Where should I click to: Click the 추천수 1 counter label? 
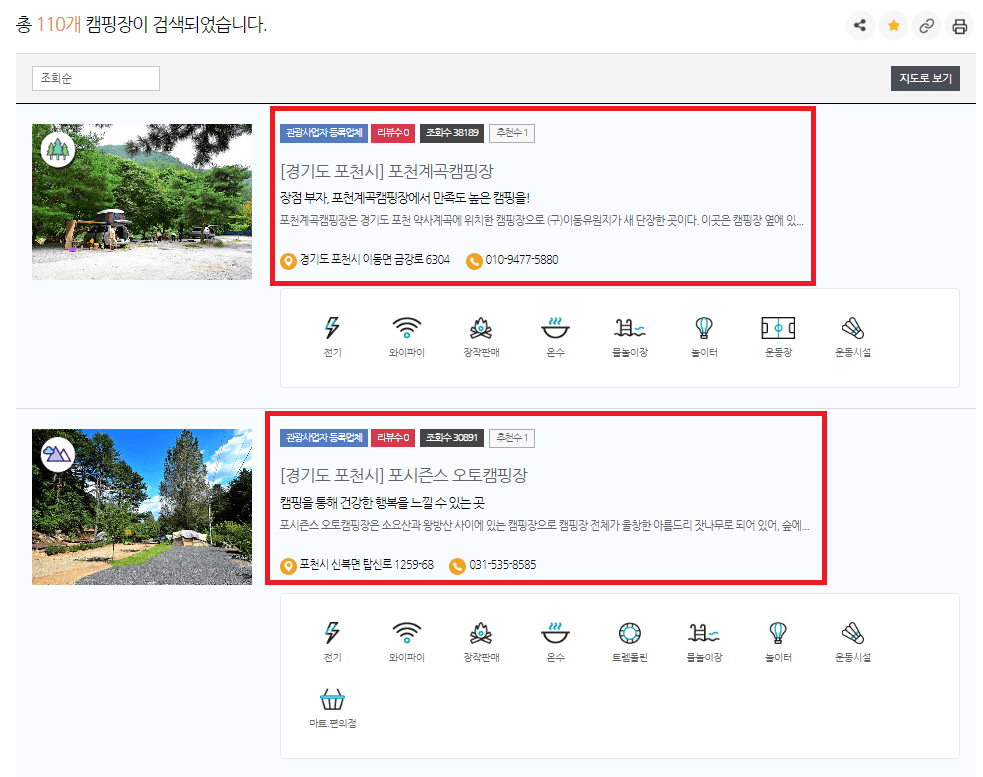point(510,133)
